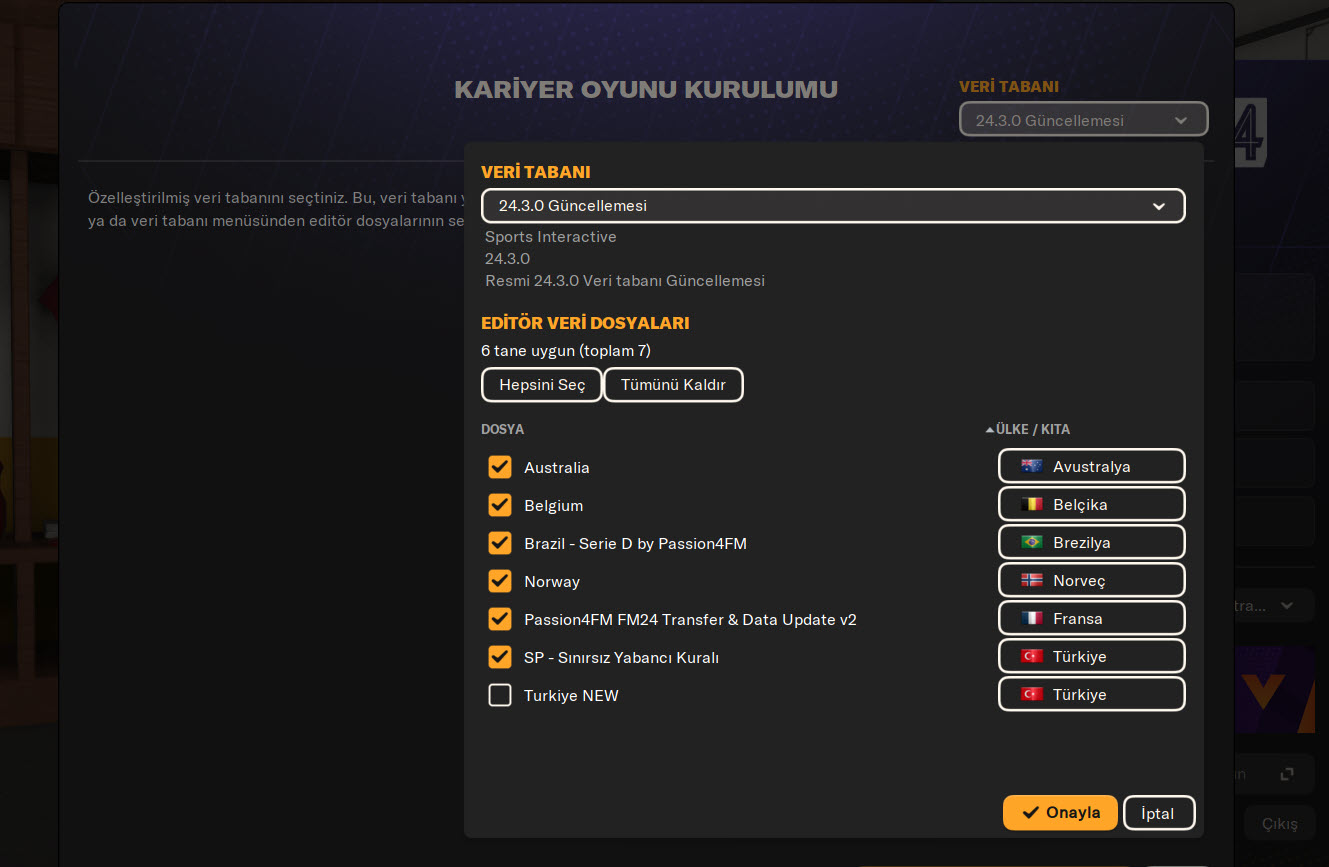
Task: Click the Tümünü Kaldır button
Action: pyautogui.click(x=673, y=385)
